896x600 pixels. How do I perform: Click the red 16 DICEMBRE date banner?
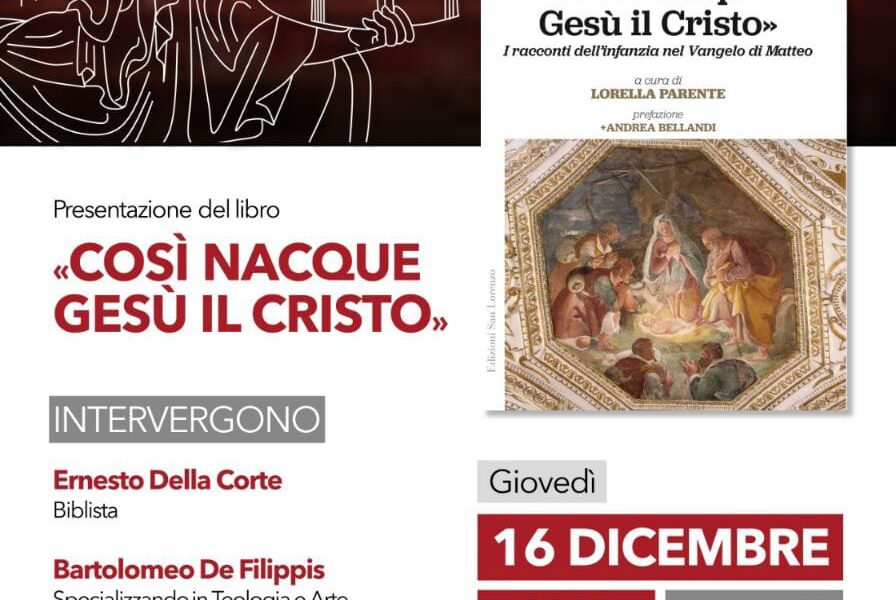coord(660,547)
